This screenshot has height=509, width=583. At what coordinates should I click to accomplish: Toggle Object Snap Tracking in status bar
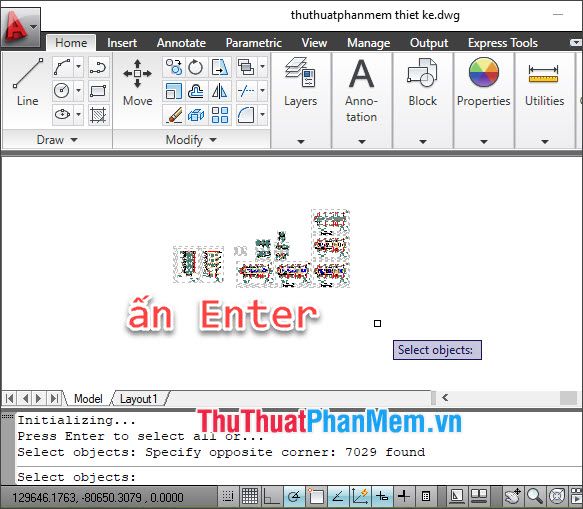tap(338, 496)
